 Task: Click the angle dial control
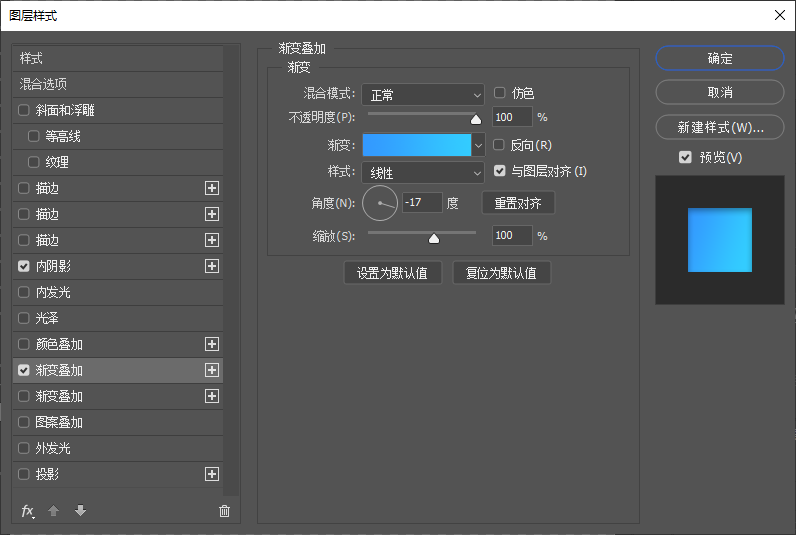click(x=380, y=203)
